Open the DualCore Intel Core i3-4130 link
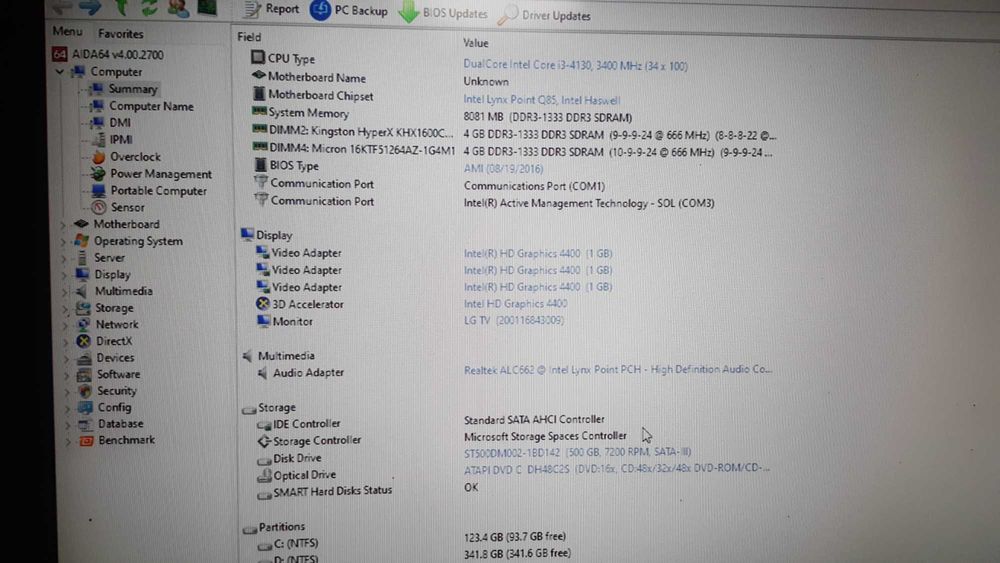 (575, 65)
